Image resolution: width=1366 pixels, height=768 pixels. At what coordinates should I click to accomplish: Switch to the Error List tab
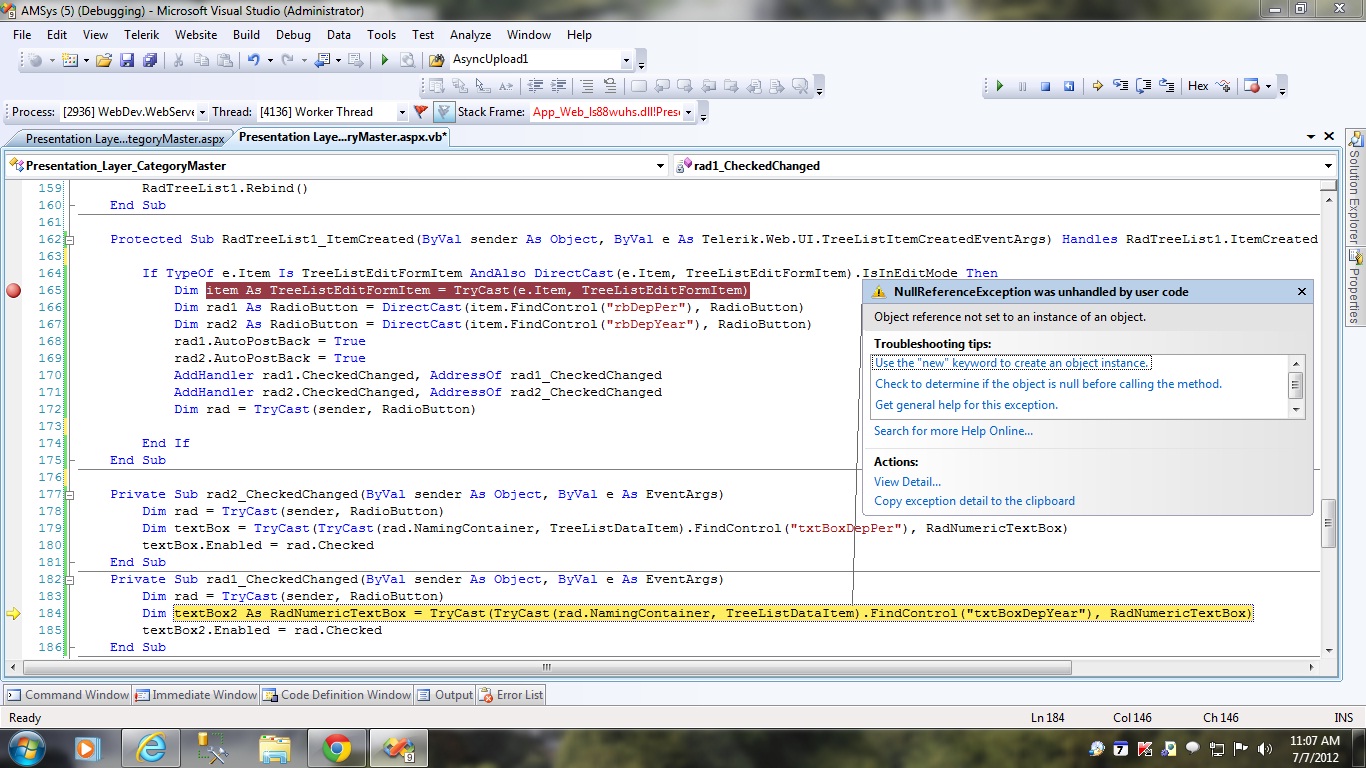click(511, 695)
